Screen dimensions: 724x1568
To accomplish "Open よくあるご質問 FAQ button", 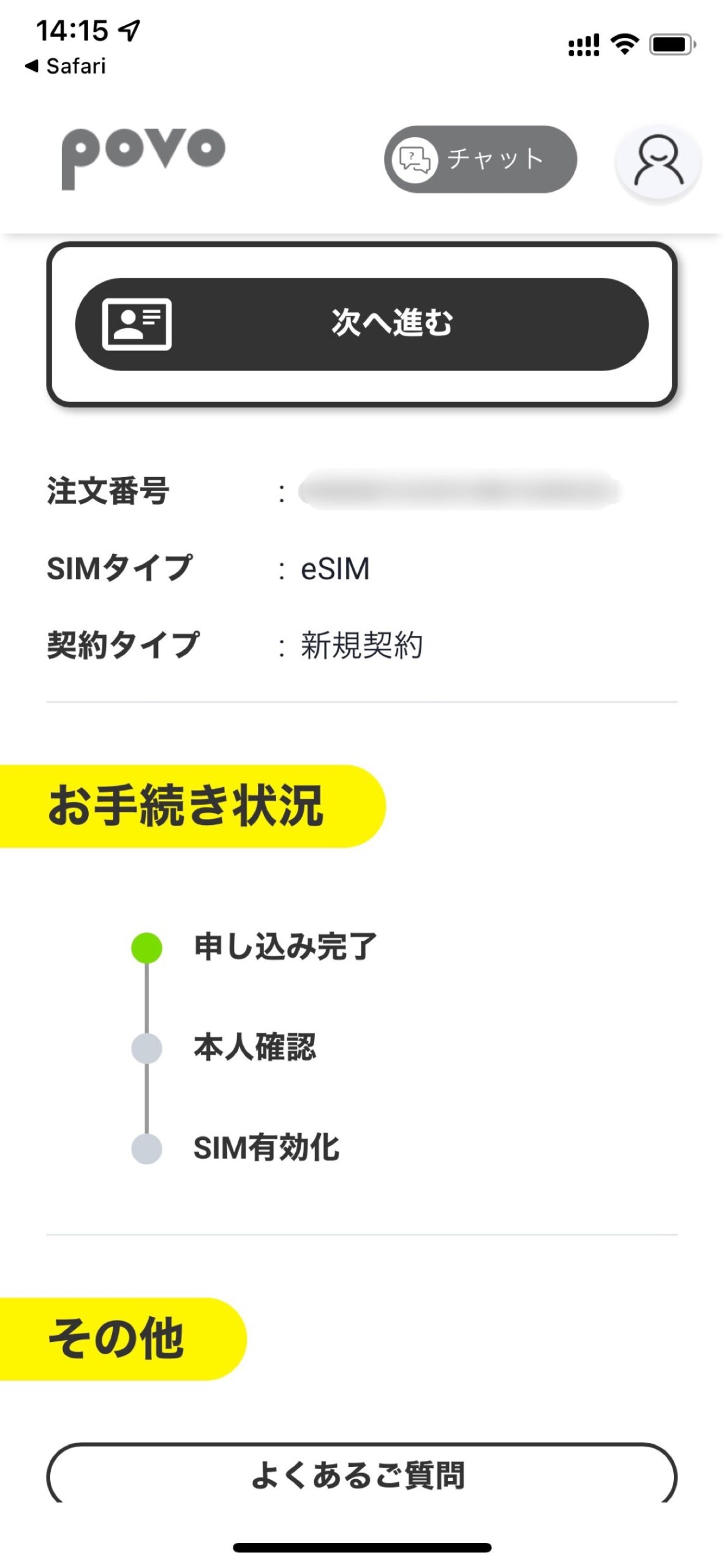I will click(361, 1472).
